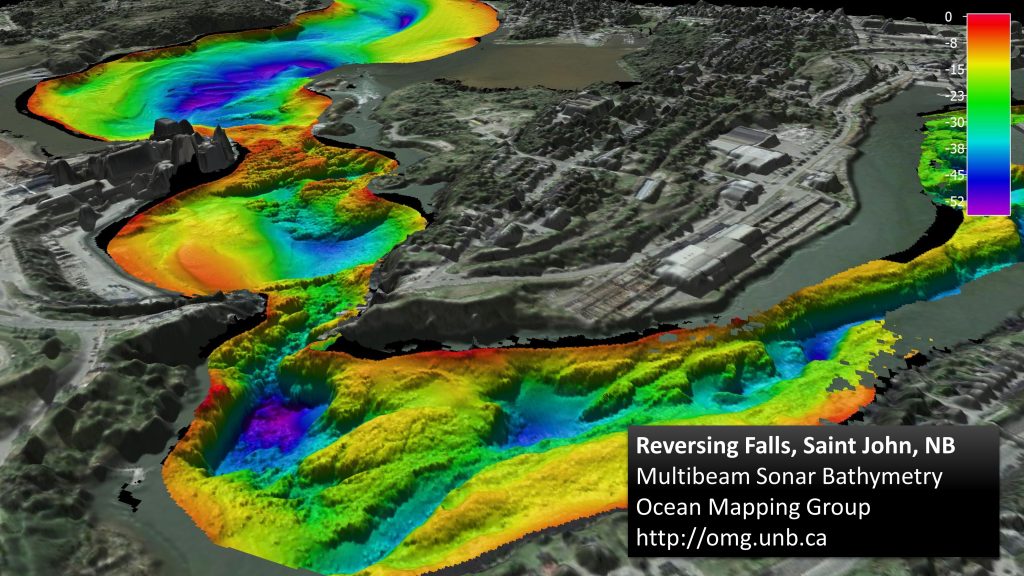The width and height of the screenshot is (1024, 576).
Task: Click the "Ocean Mapping Group" text
Action: tap(753, 508)
